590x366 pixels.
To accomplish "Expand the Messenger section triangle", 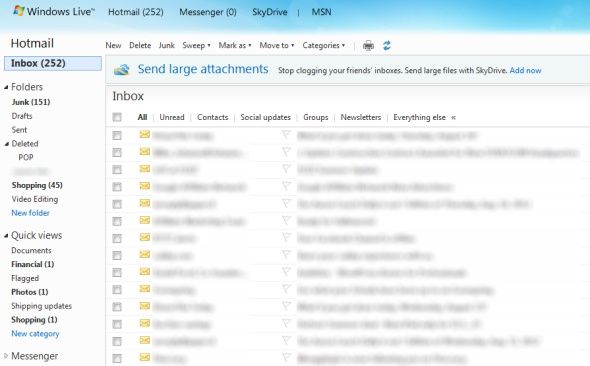I will [x=6, y=355].
